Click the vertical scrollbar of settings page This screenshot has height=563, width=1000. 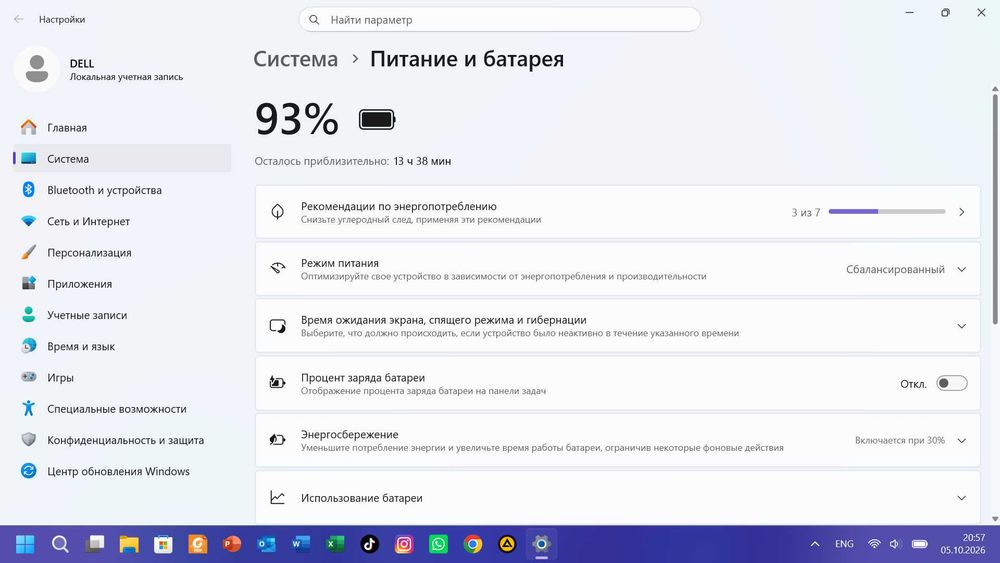994,210
